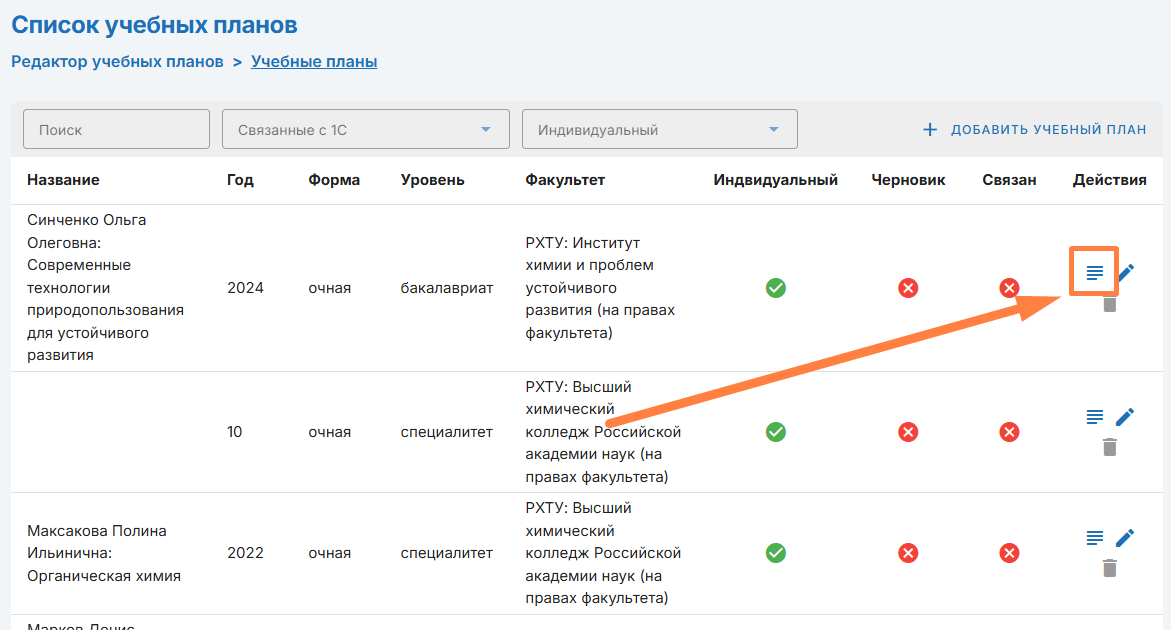Open details list icon for Максакова Полина plan

click(1095, 538)
